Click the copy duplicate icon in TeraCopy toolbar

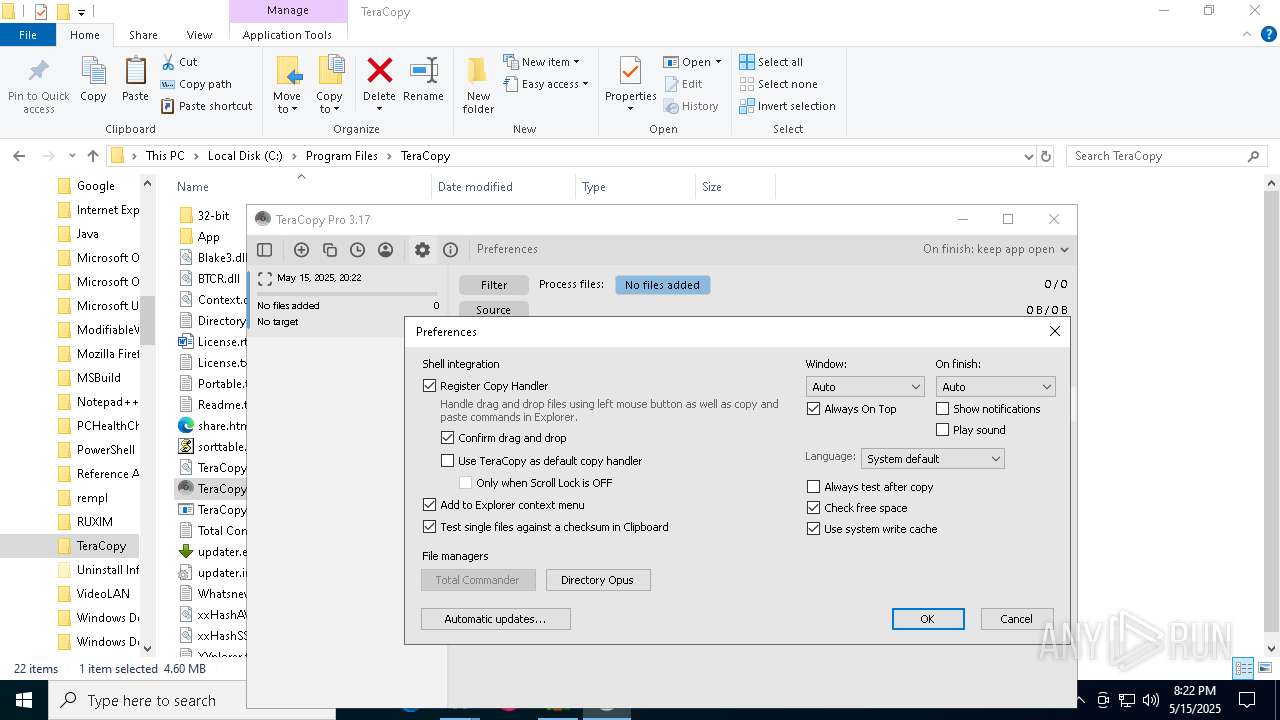tap(329, 250)
